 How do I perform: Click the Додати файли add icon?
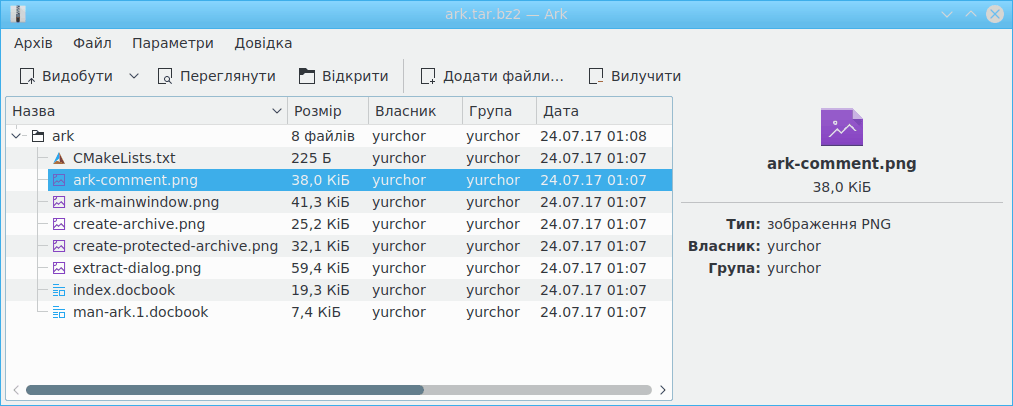[x=429, y=76]
